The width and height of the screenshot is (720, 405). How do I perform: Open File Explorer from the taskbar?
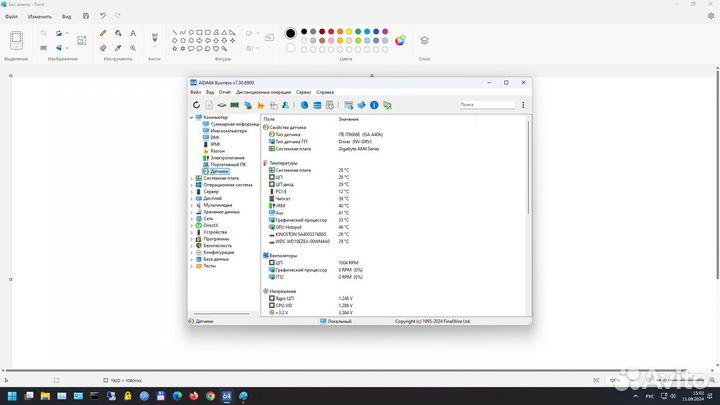pyautogui.click(x=45, y=396)
